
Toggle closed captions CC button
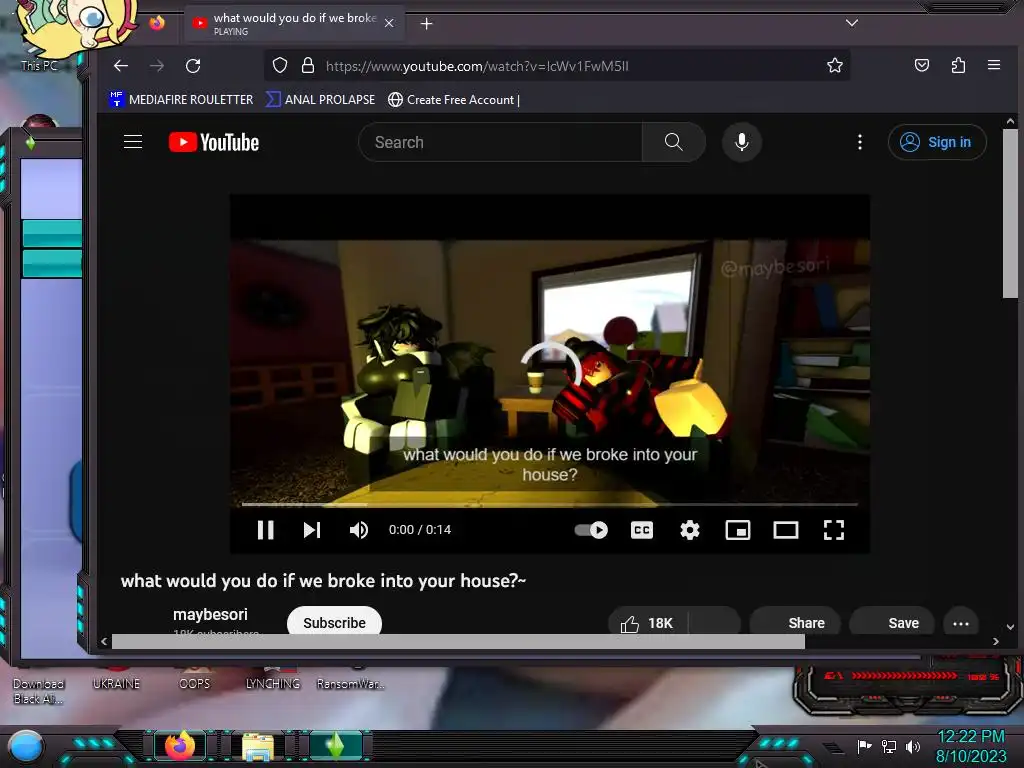click(x=641, y=530)
